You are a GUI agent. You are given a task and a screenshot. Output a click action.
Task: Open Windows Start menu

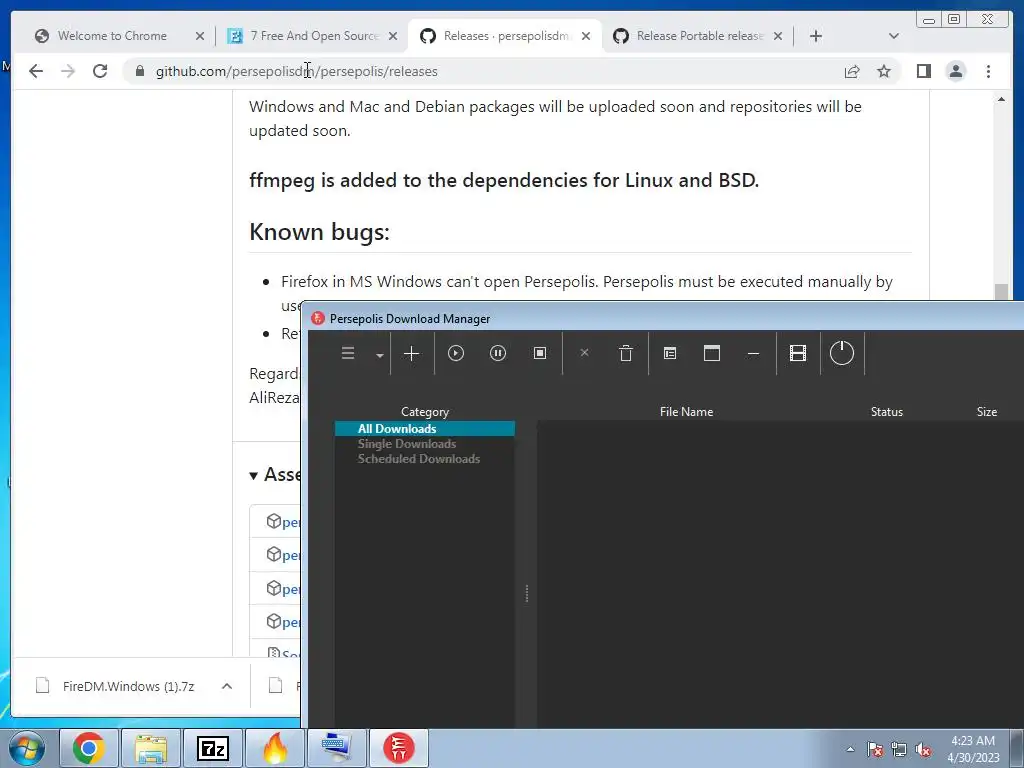click(x=26, y=748)
